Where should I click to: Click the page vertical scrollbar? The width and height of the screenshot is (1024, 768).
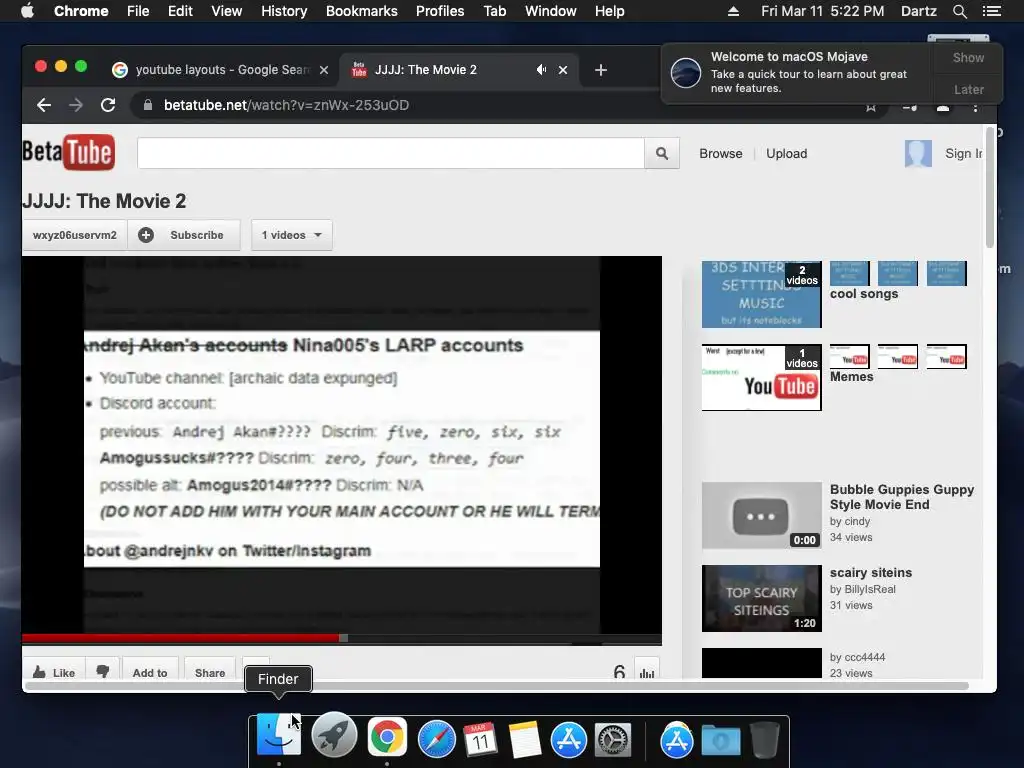pyautogui.click(x=990, y=187)
